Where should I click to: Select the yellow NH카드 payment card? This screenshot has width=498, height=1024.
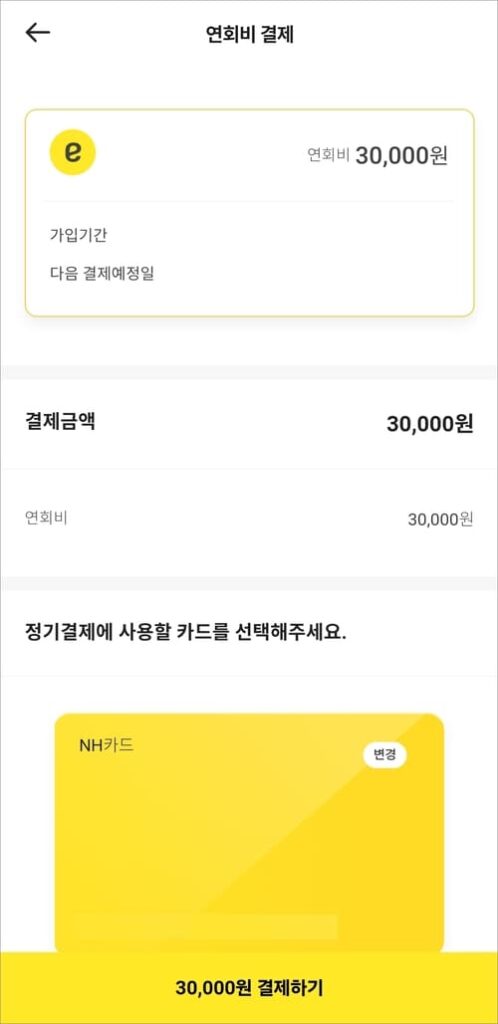tap(249, 833)
